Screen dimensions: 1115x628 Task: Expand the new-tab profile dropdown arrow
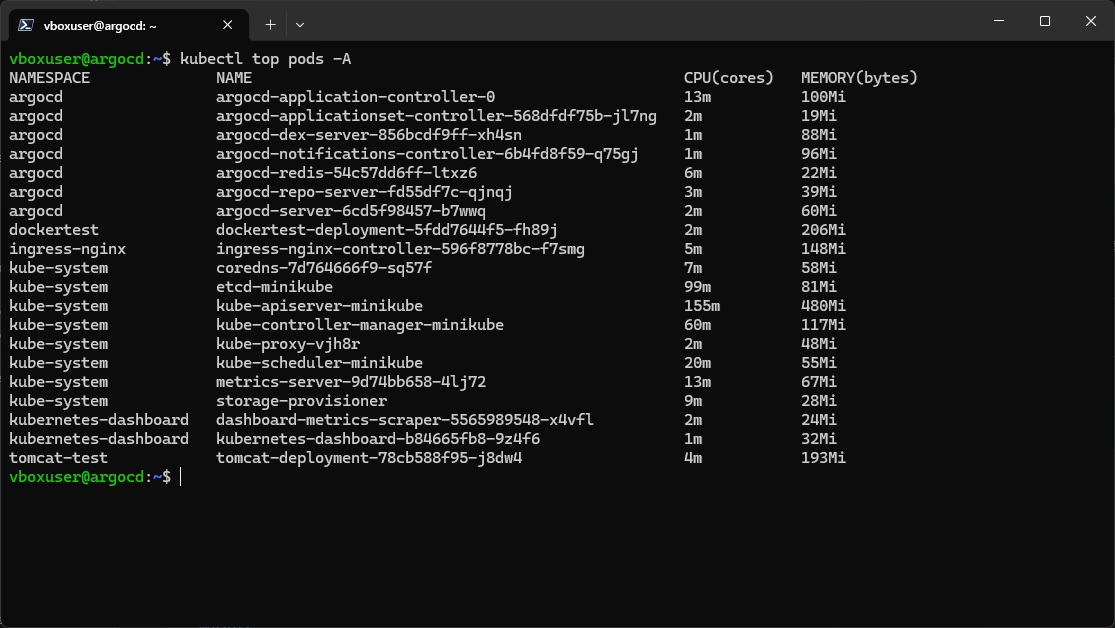[x=300, y=25]
